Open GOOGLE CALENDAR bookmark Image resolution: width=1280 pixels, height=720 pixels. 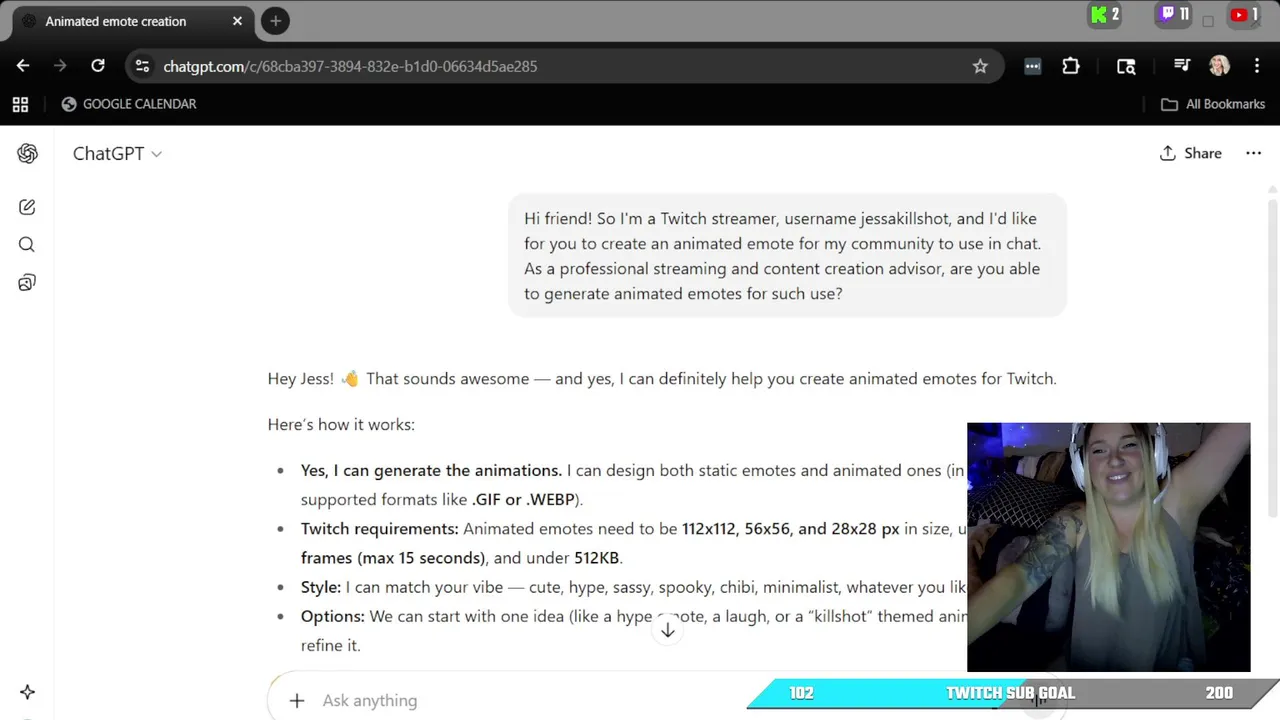click(x=129, y=104)
